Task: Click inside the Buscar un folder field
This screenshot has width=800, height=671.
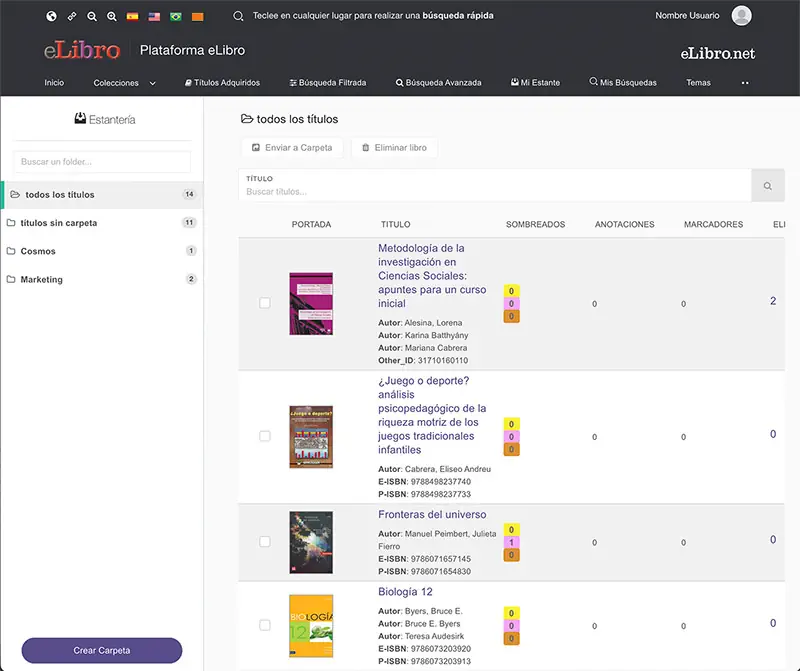Action: 100,161
